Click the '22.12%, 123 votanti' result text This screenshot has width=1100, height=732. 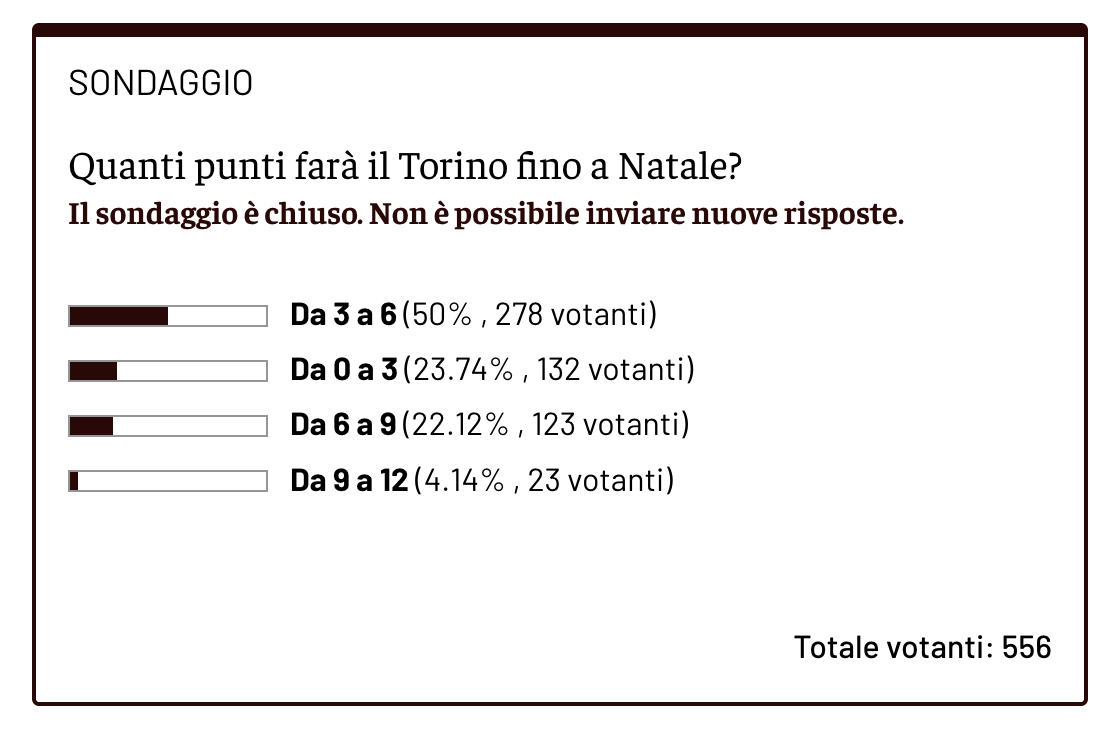(547, 426)
